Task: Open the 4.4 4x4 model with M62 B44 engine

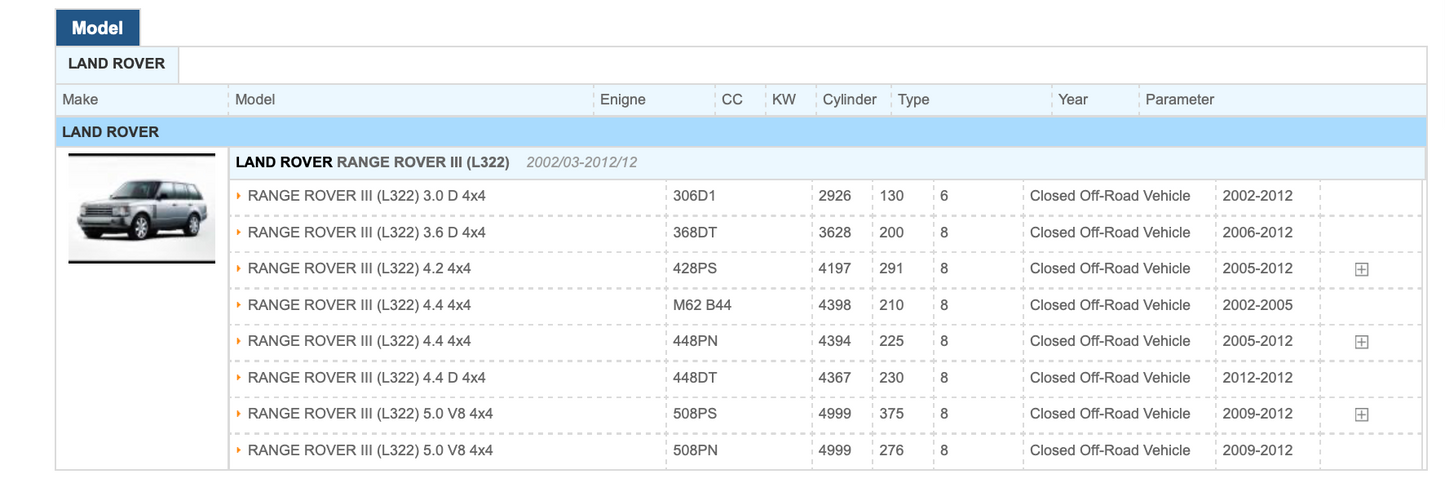Action: pyautogui.click(x=359, y=305)
